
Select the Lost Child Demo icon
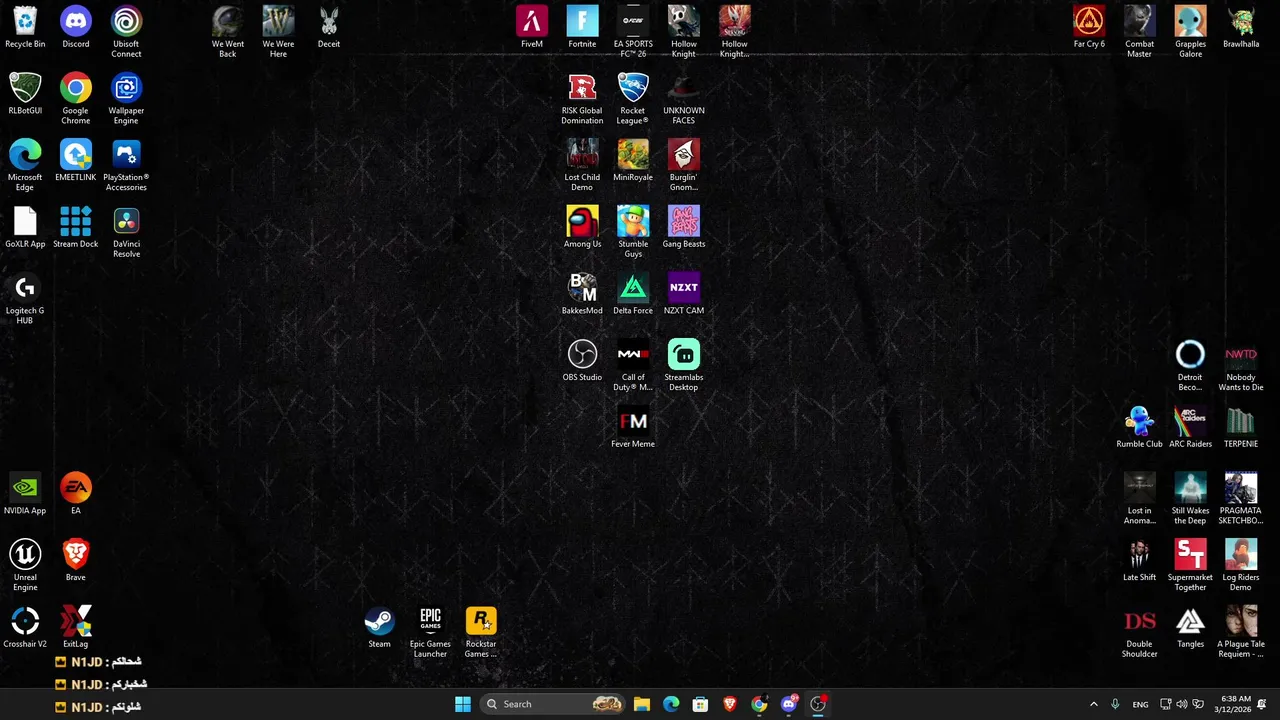[582, 165]
